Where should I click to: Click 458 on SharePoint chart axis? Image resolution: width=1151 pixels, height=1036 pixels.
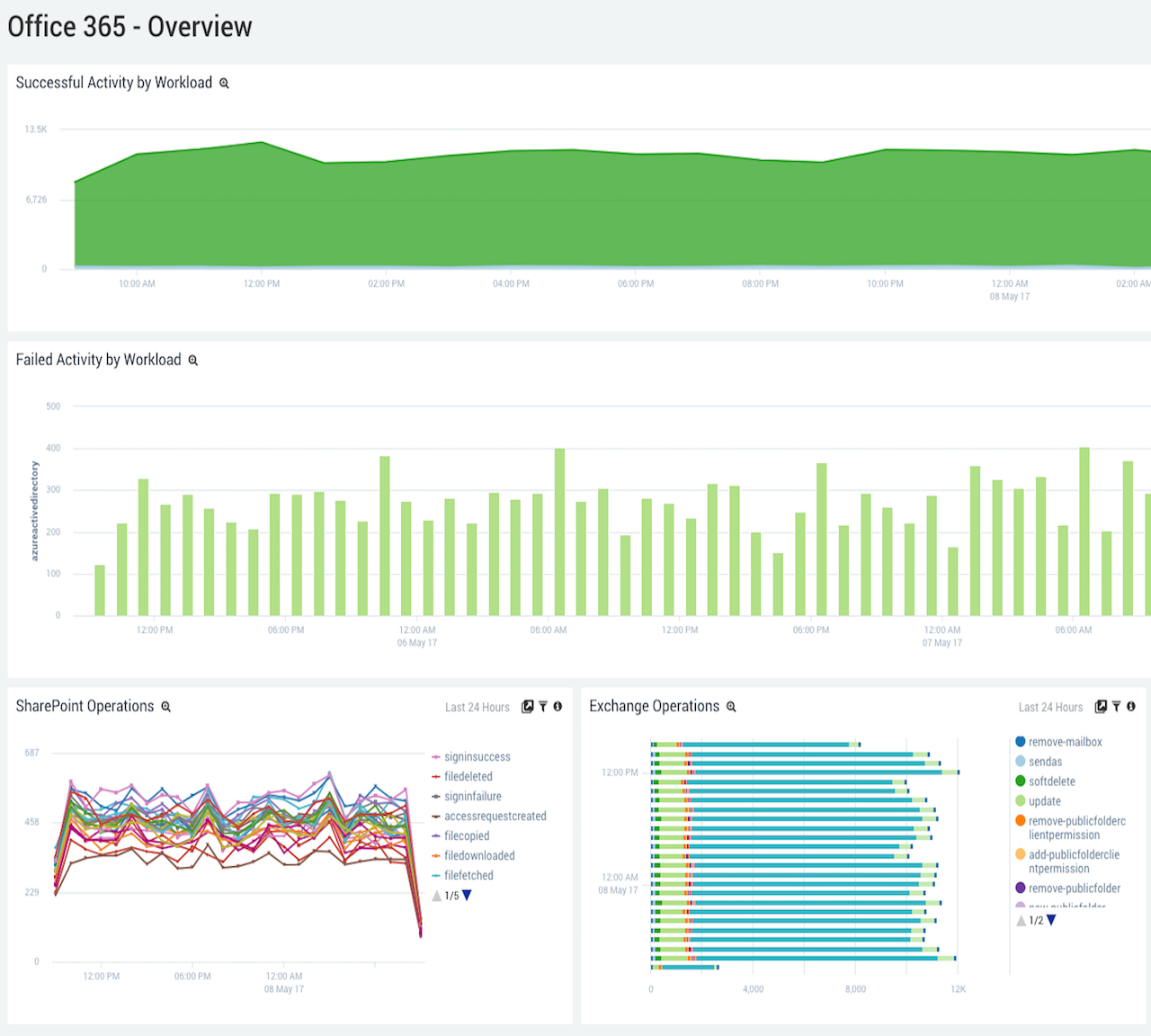tap(31, 822)
